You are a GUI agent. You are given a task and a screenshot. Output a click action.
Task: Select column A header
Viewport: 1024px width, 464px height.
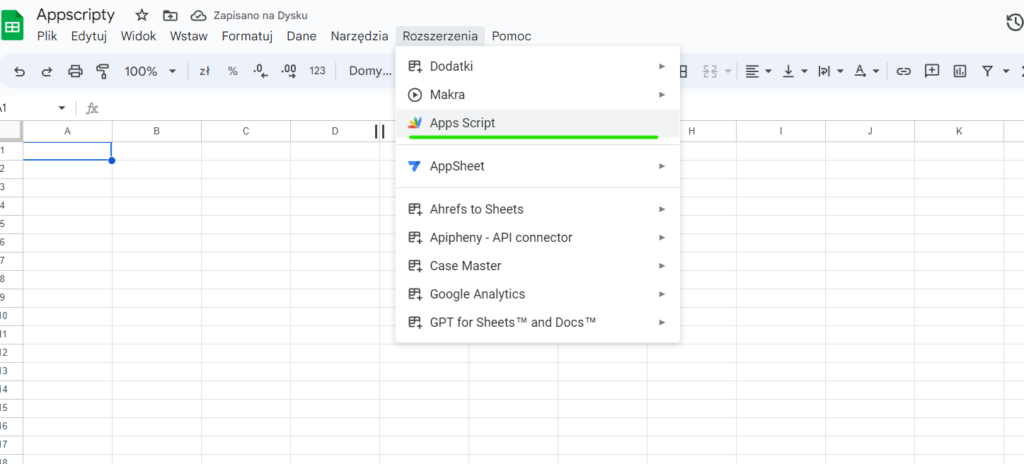(x=67, y=131)
